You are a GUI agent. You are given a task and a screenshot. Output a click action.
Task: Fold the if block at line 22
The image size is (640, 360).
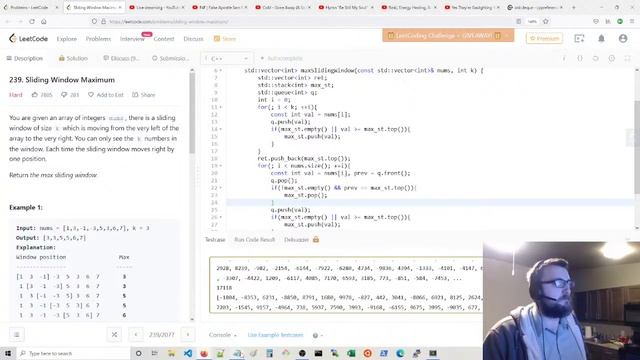tap(221, 188)
